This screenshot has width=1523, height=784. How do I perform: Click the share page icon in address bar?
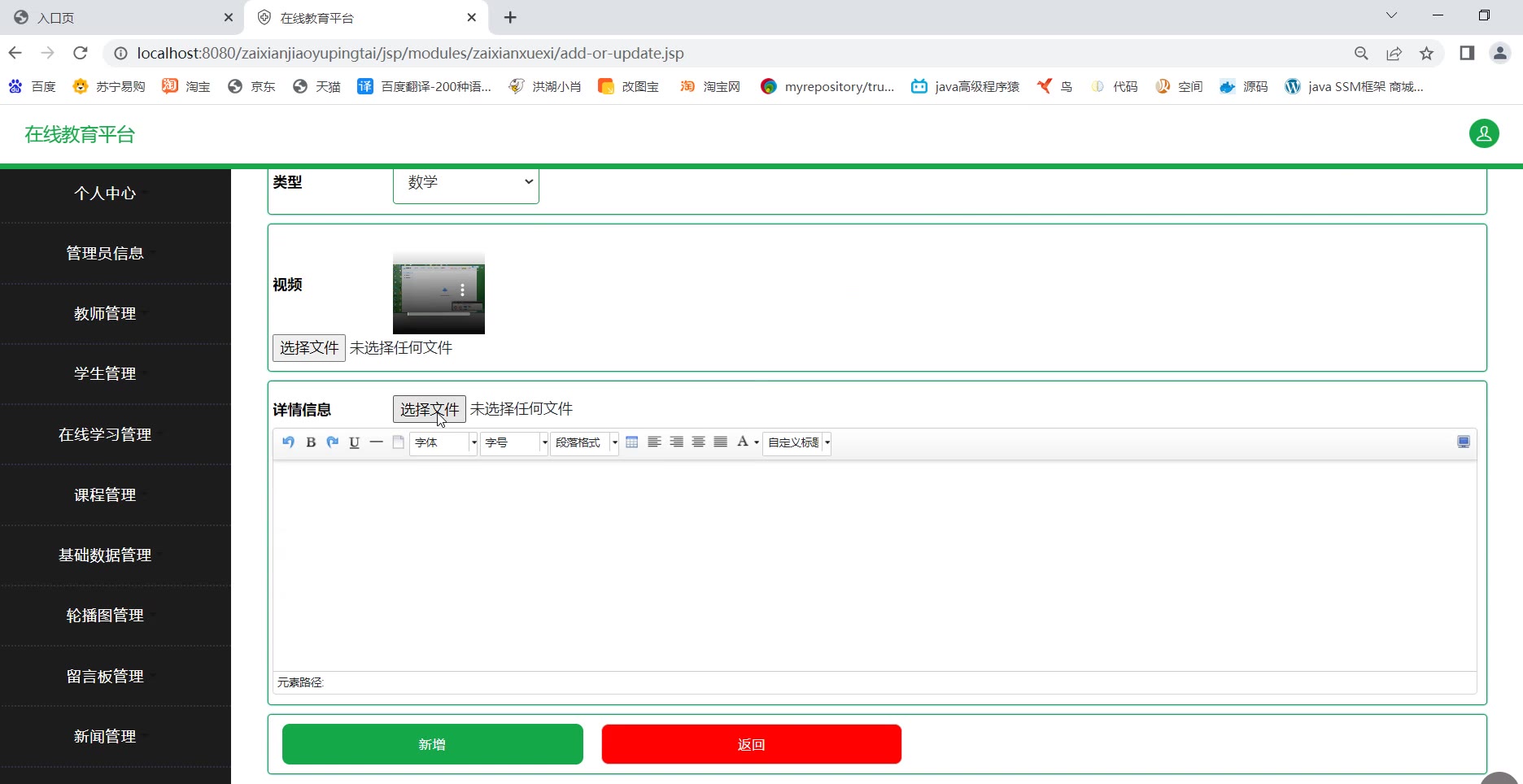tap(1394, 53)
